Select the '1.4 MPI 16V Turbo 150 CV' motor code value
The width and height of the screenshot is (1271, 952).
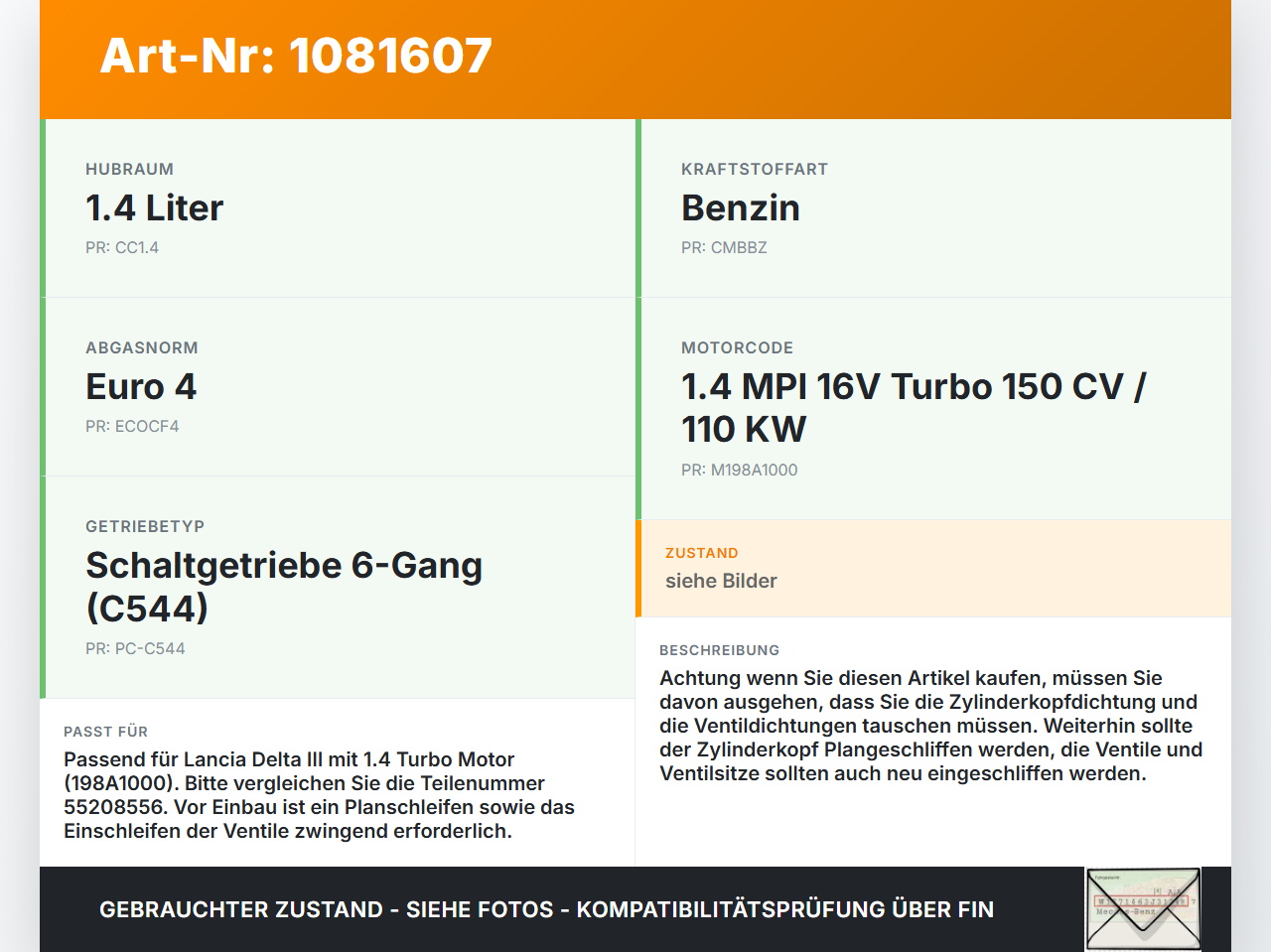(x=914, y=408)
